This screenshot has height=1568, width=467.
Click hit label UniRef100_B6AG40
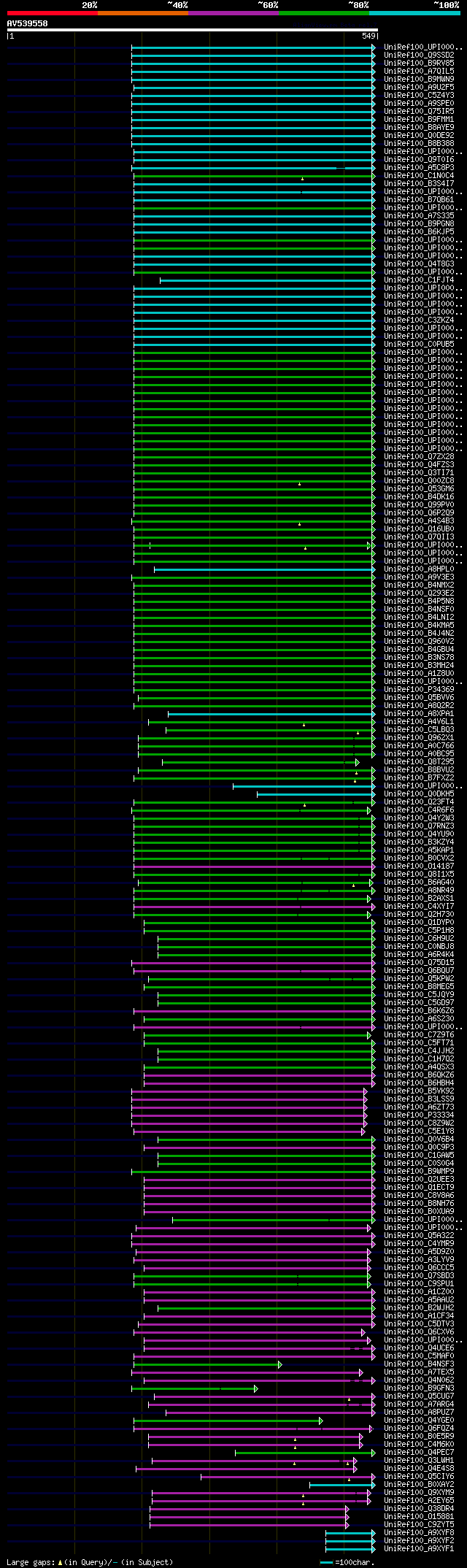[419, 882]
